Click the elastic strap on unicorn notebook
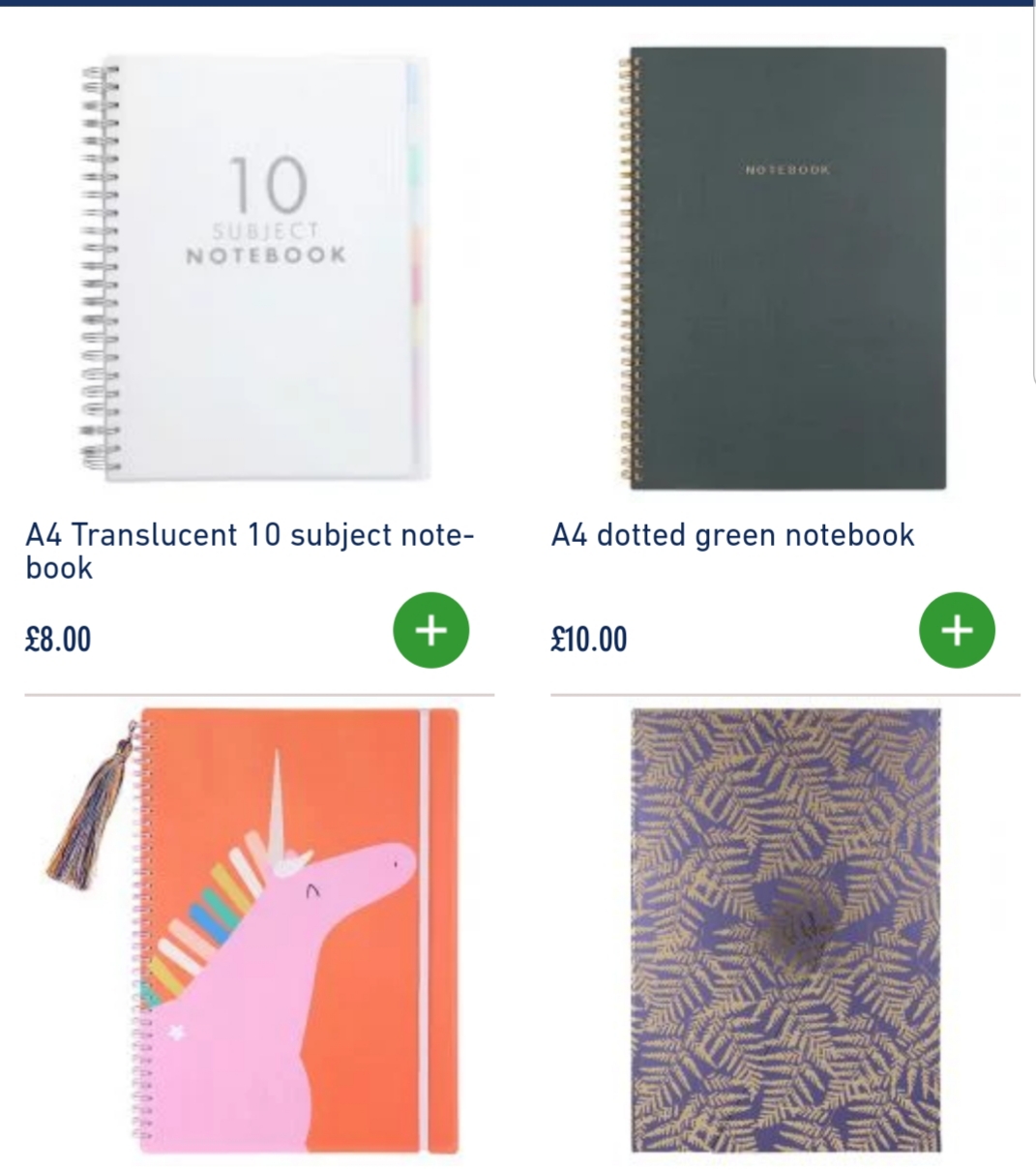 pyautogui.click(x=422, y=930)
